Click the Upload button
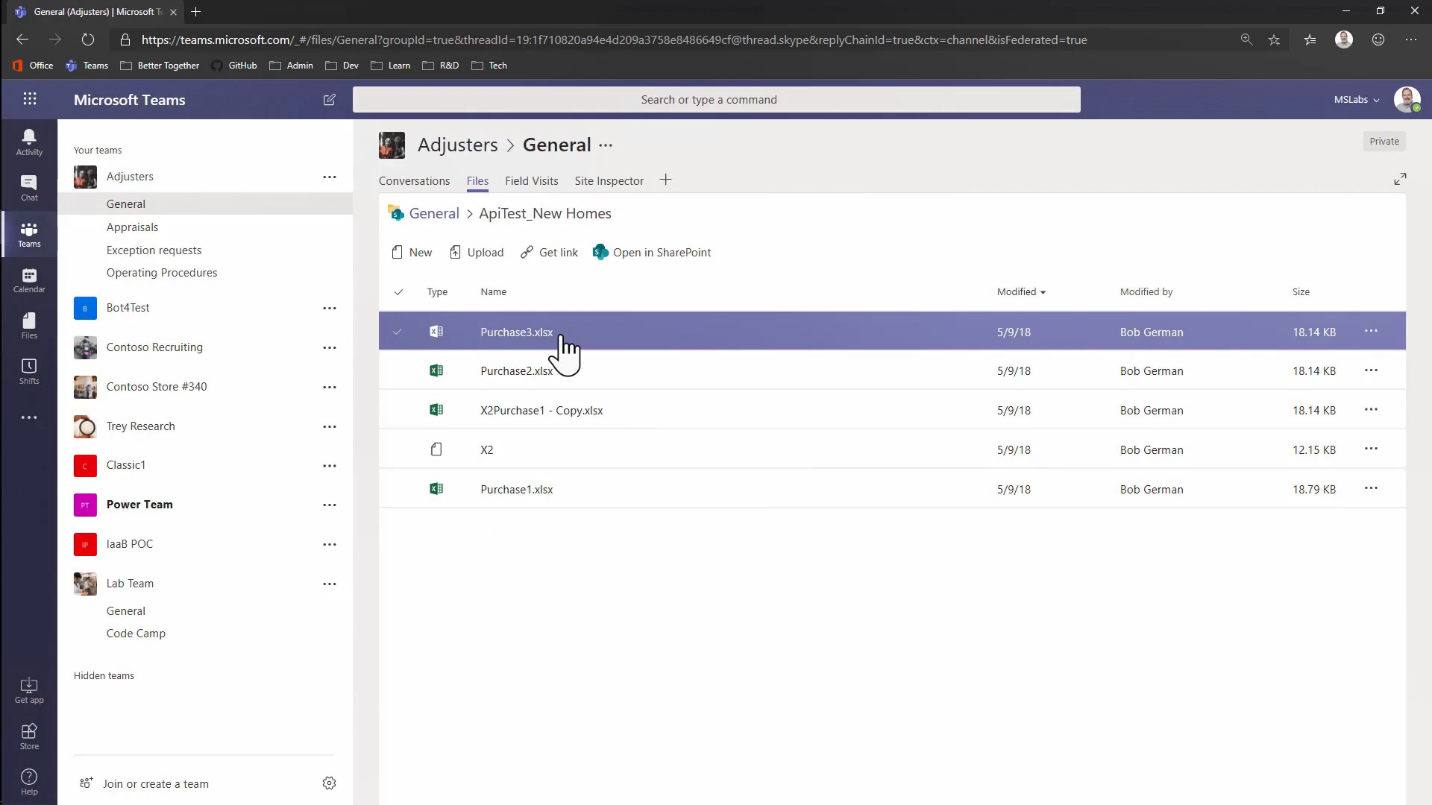1432x805 pixels. click(x=476, y=252)
